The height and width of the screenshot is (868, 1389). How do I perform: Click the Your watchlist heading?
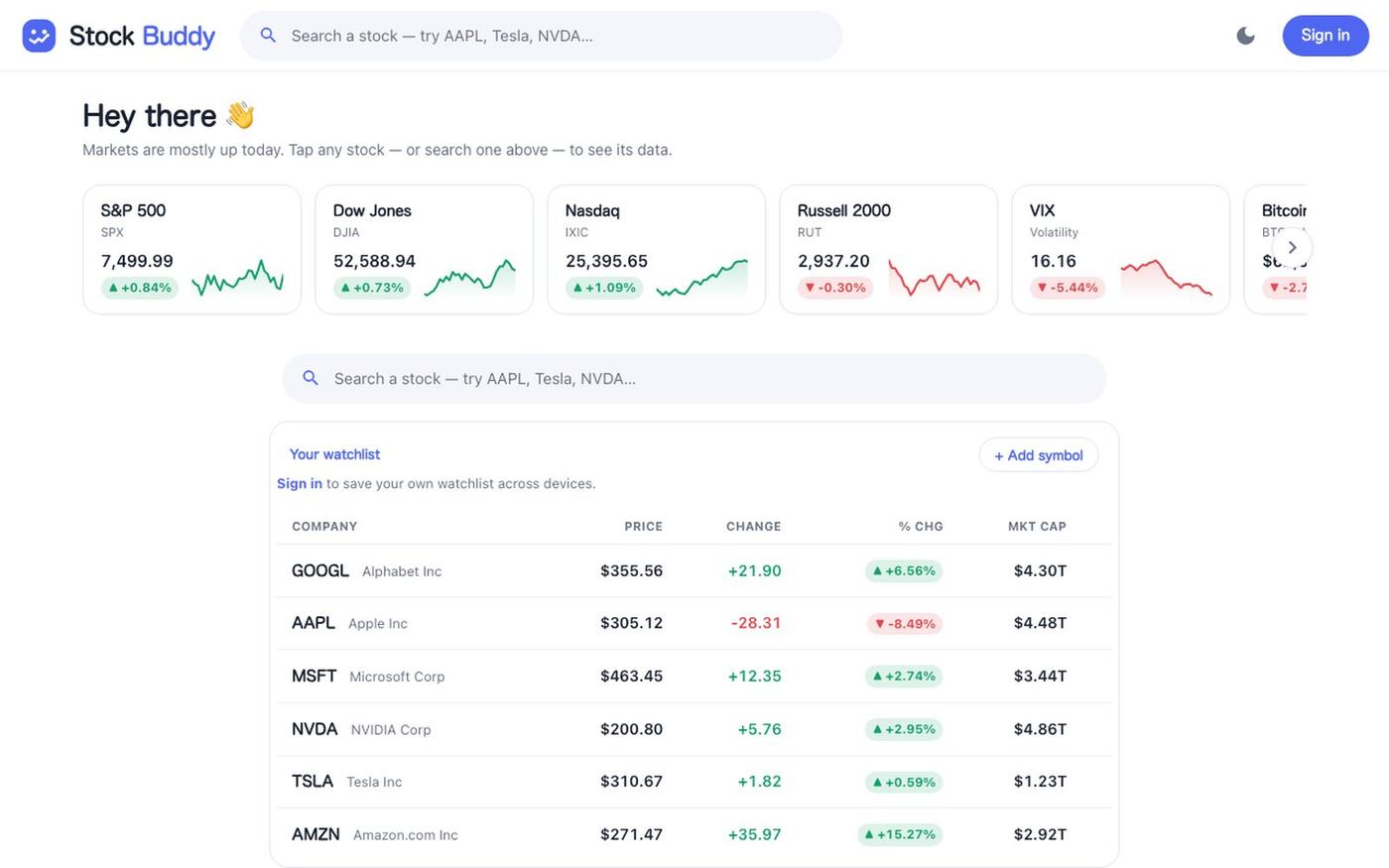pos(334,454)
